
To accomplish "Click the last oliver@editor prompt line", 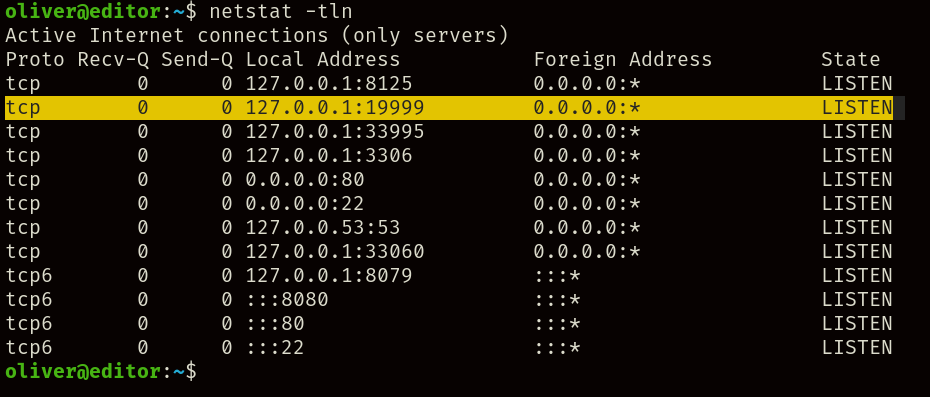I will coord(100,371).
